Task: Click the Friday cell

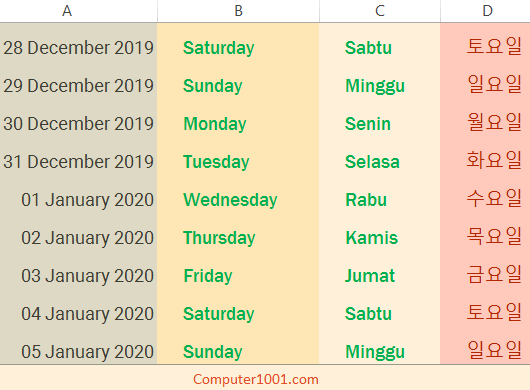Action: click(238, 276)
